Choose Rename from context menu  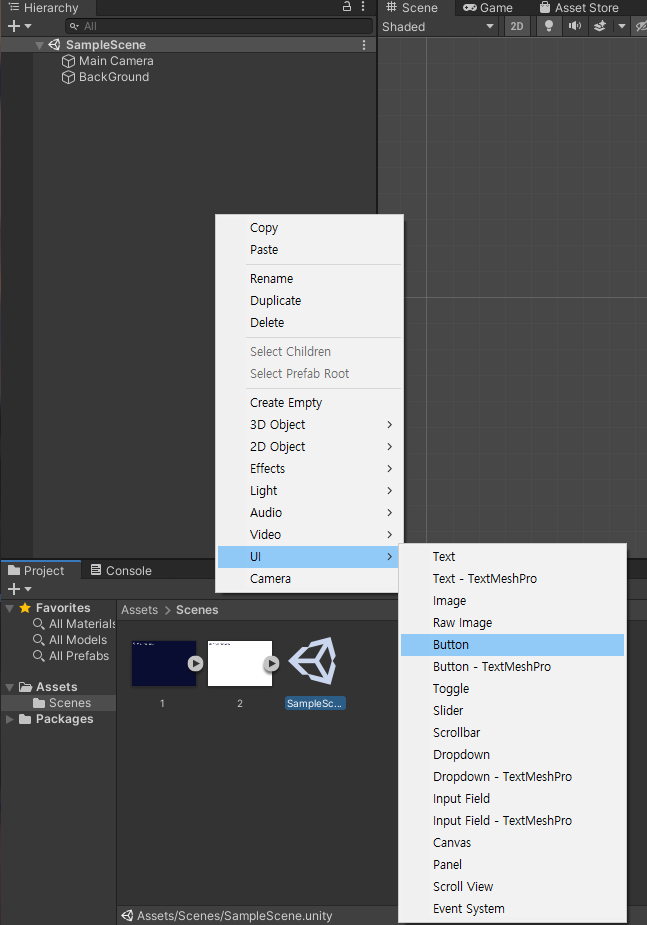310,278
